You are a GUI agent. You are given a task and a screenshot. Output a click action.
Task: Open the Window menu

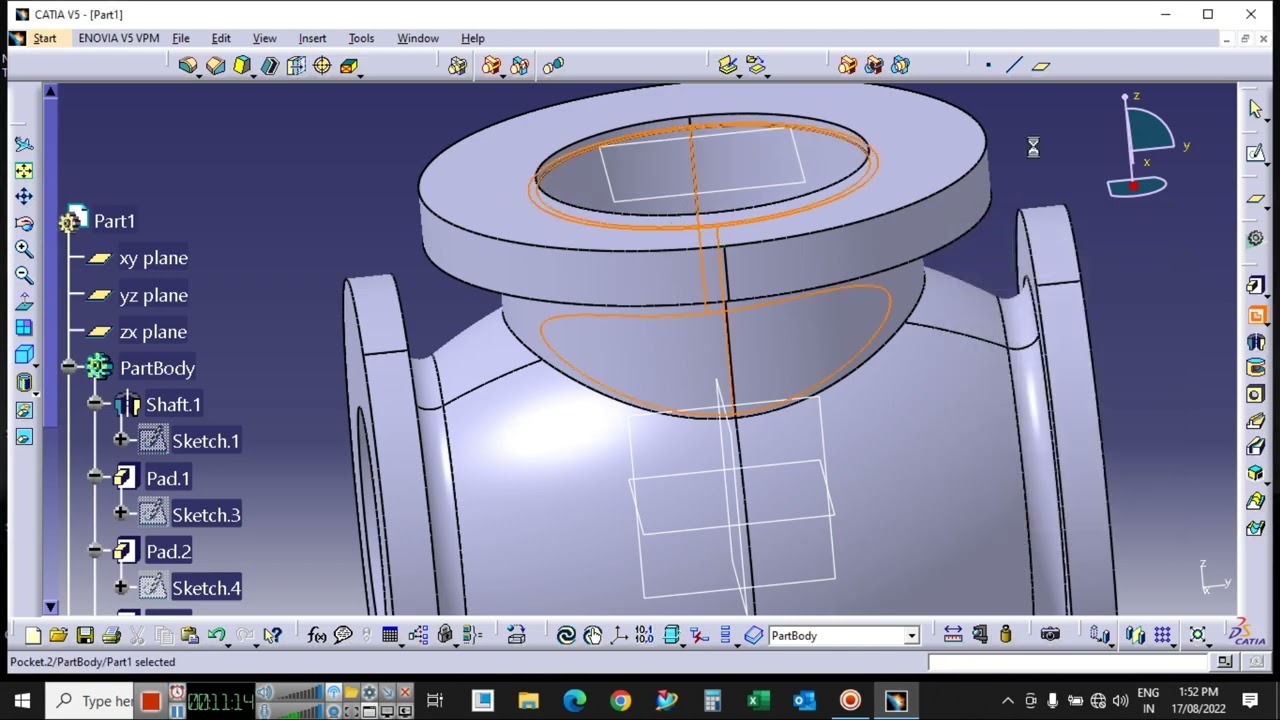(418, 38)
